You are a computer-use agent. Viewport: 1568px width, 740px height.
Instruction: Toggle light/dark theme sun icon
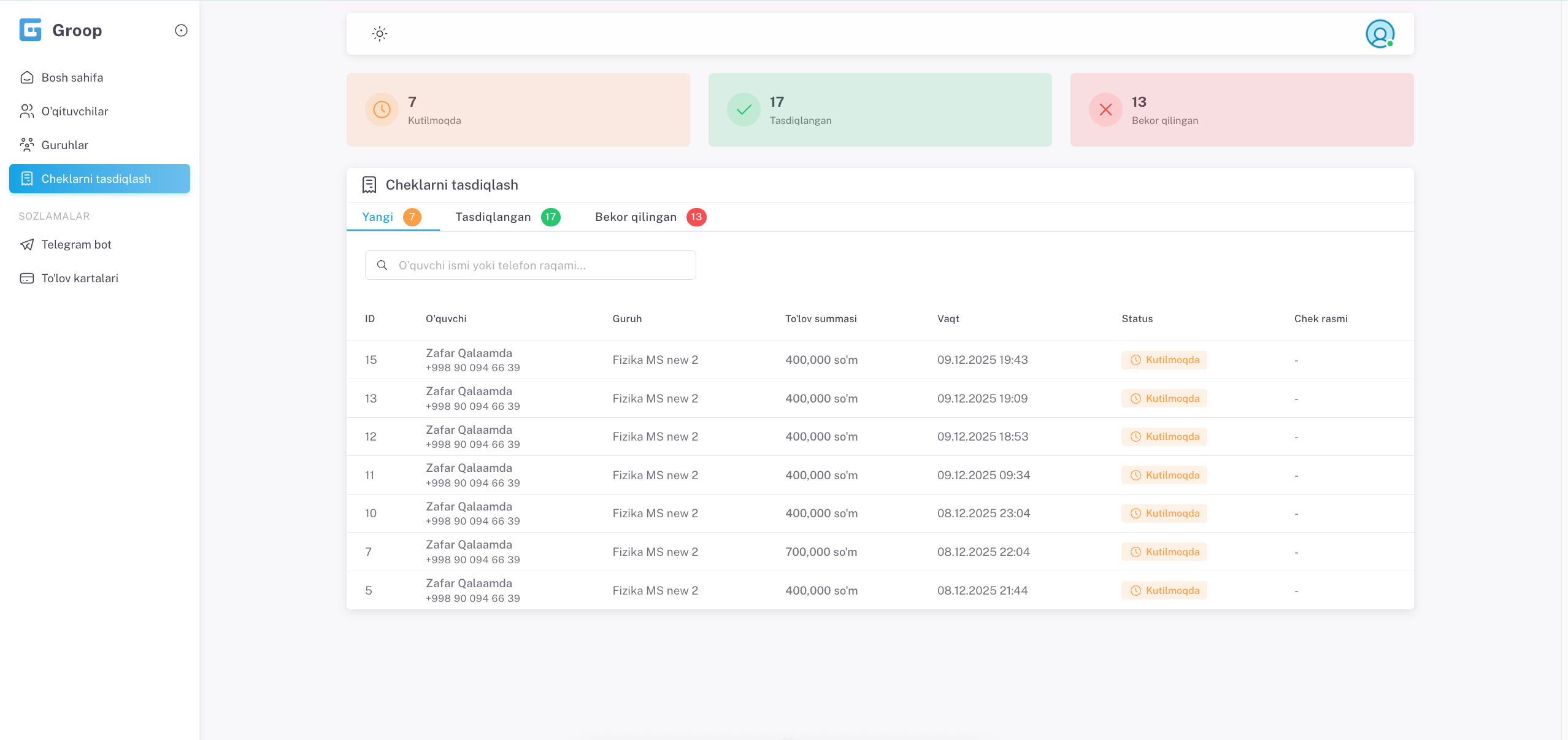point(380,34)
